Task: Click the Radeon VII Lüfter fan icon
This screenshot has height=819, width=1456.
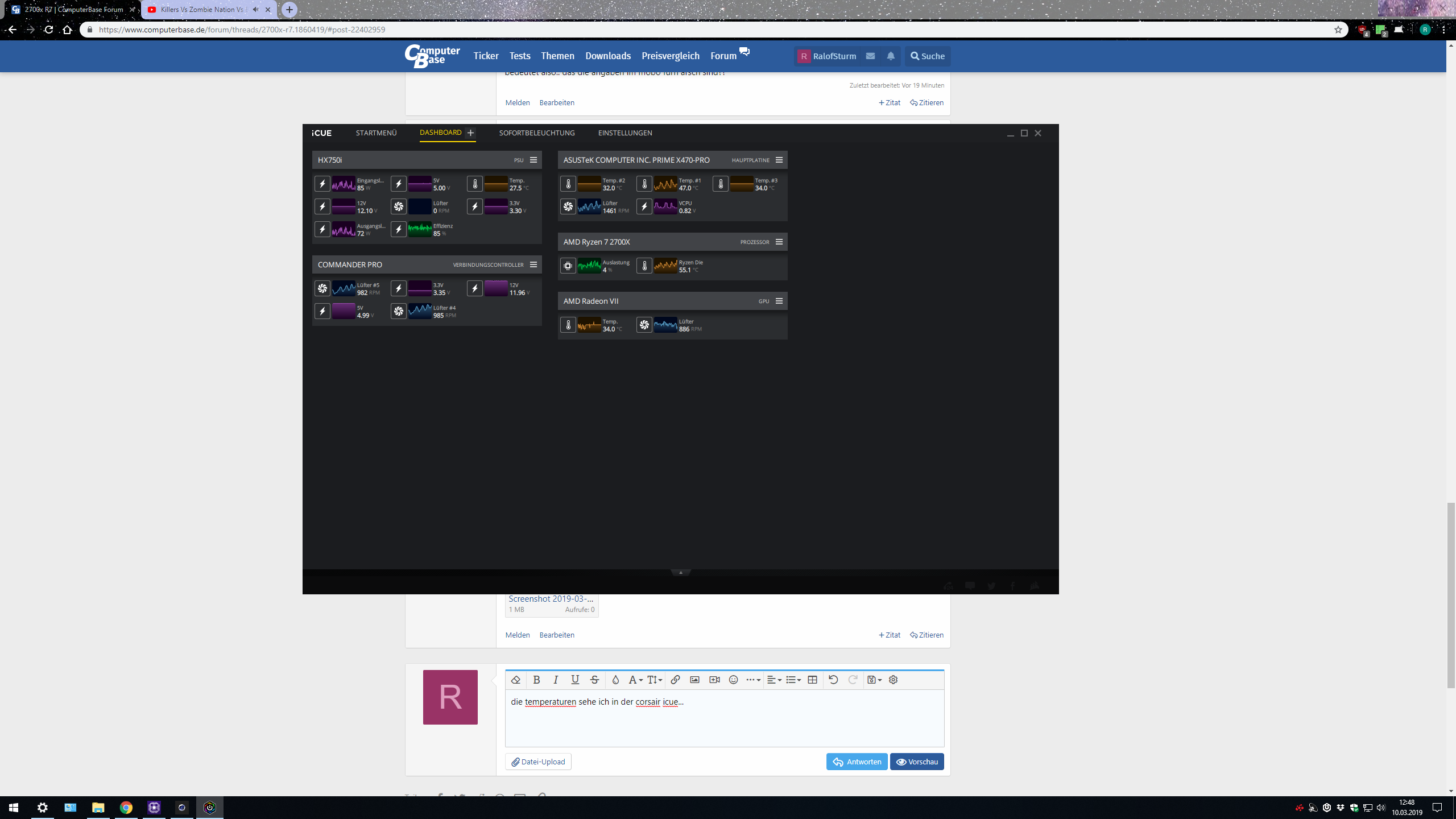Action: coord(644,325)
